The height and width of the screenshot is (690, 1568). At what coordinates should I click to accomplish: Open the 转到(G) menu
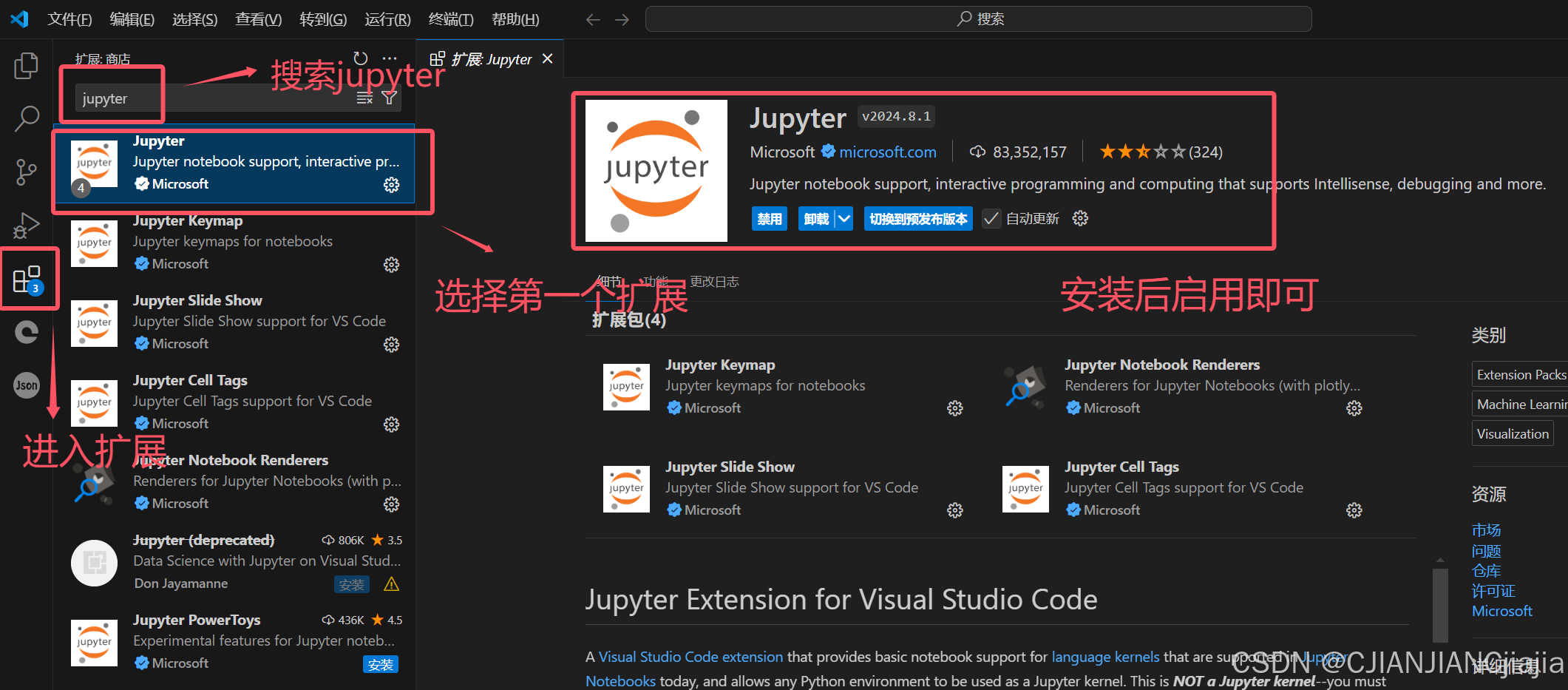click(x=323, y=19)
